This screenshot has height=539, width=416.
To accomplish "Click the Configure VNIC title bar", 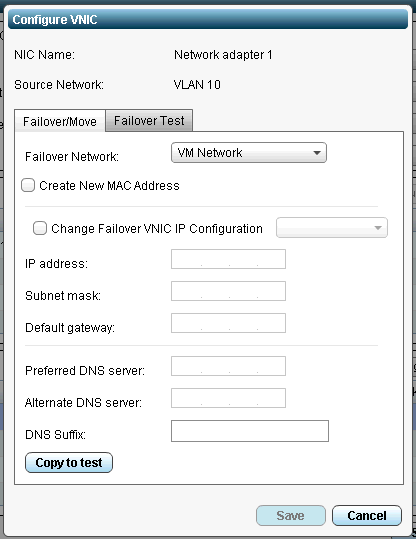I will click(208, 20).
